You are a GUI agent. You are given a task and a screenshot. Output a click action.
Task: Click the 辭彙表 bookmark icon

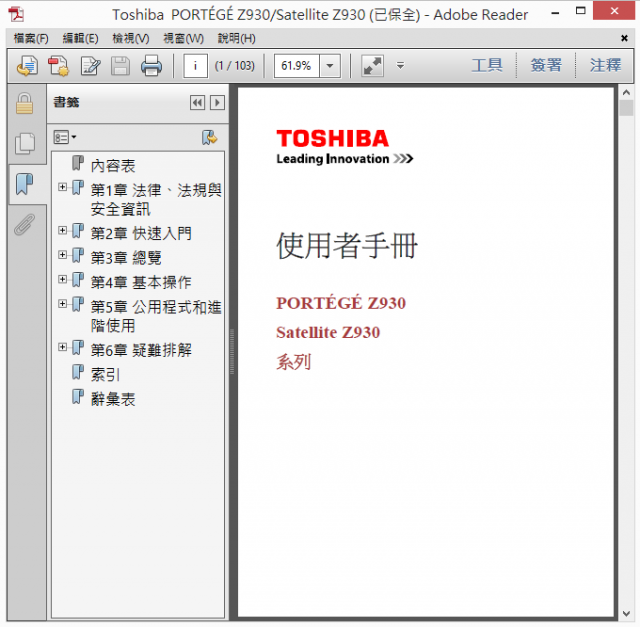pyautogui.click(x=78, y=397)
